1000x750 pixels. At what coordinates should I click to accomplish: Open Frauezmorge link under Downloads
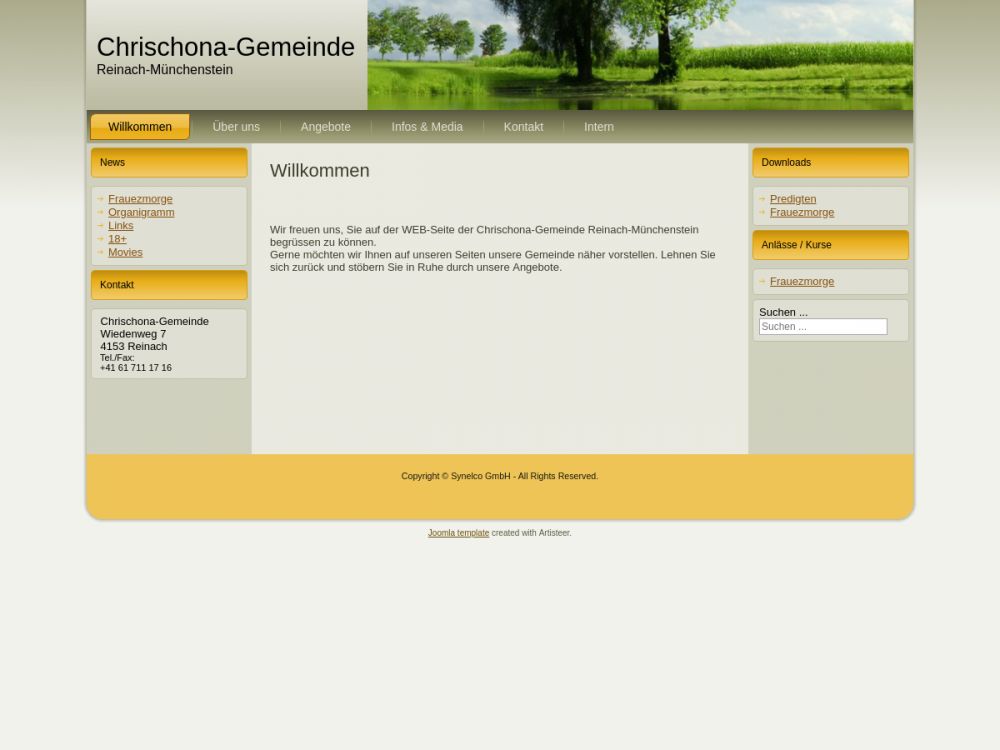[x=802, y=212]
